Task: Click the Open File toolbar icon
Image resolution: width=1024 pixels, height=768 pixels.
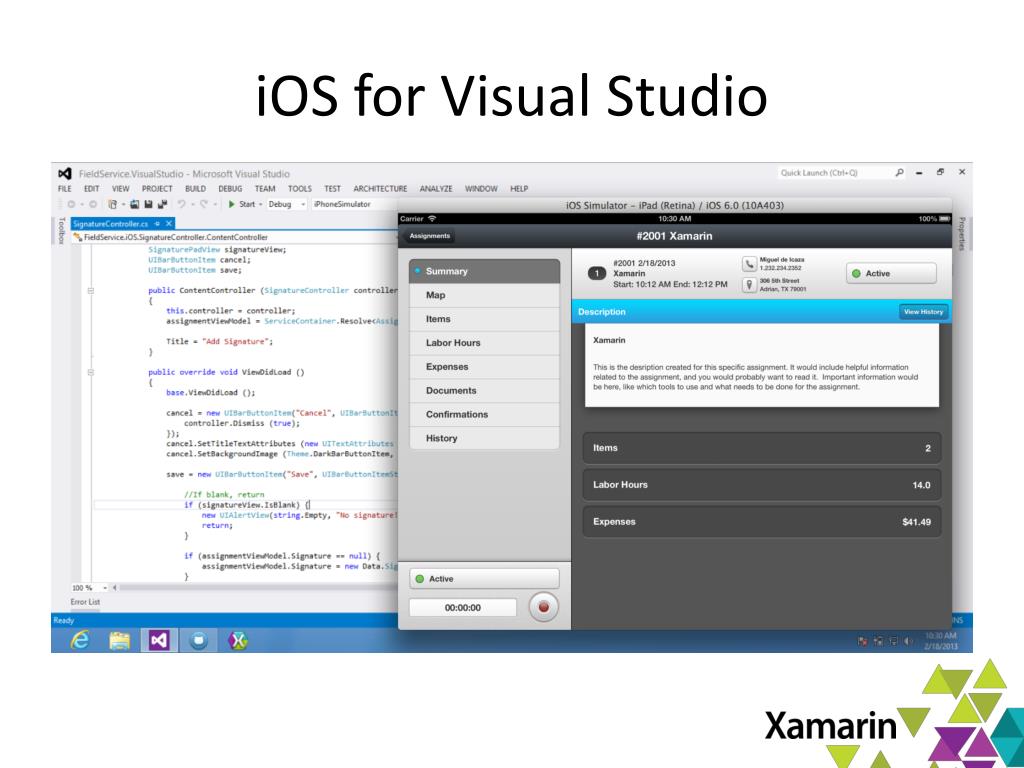Action: pyautogui.click(x=135, y=204)
